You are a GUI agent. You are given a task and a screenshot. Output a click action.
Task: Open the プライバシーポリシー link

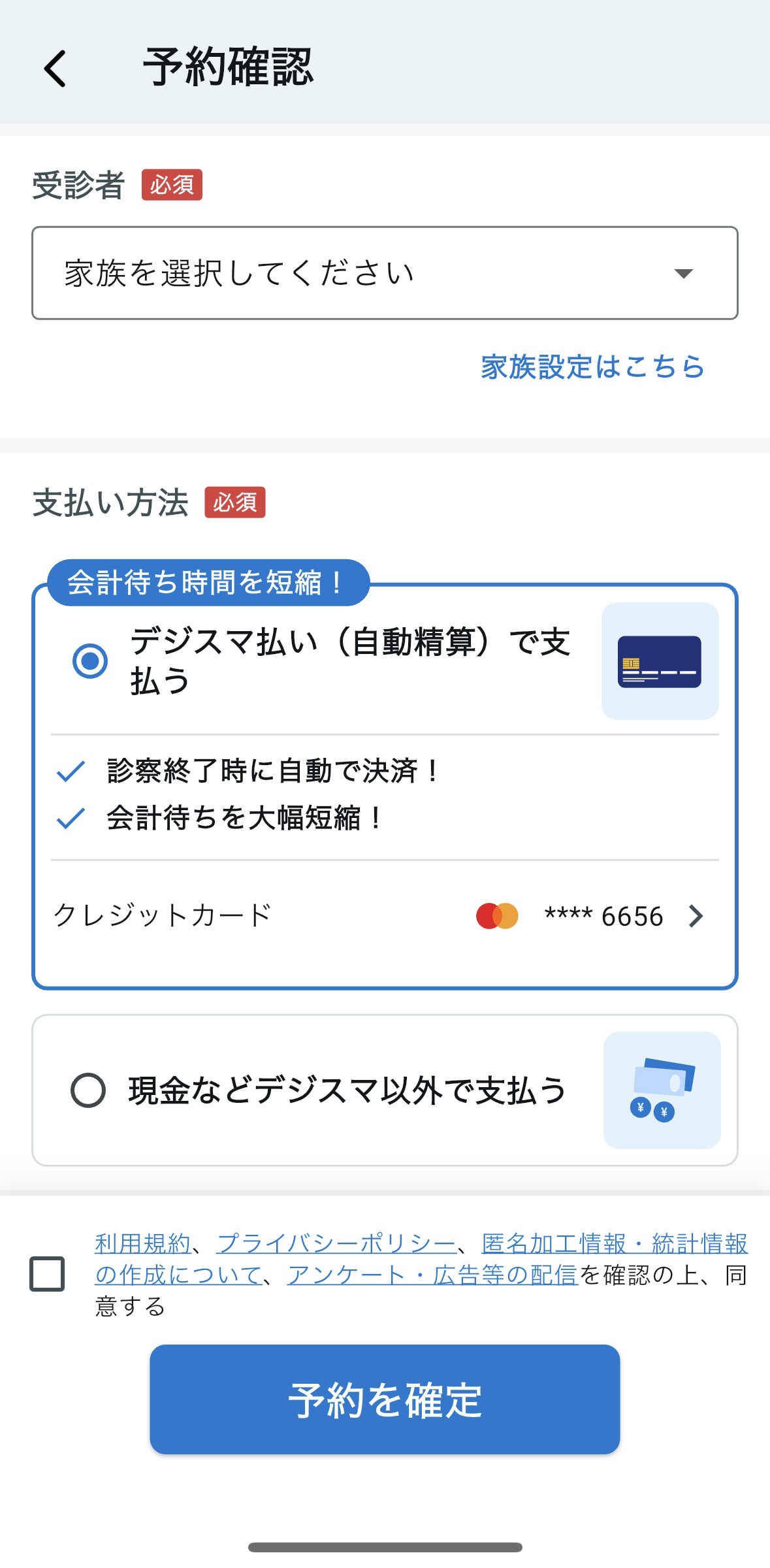(336, 1243)
